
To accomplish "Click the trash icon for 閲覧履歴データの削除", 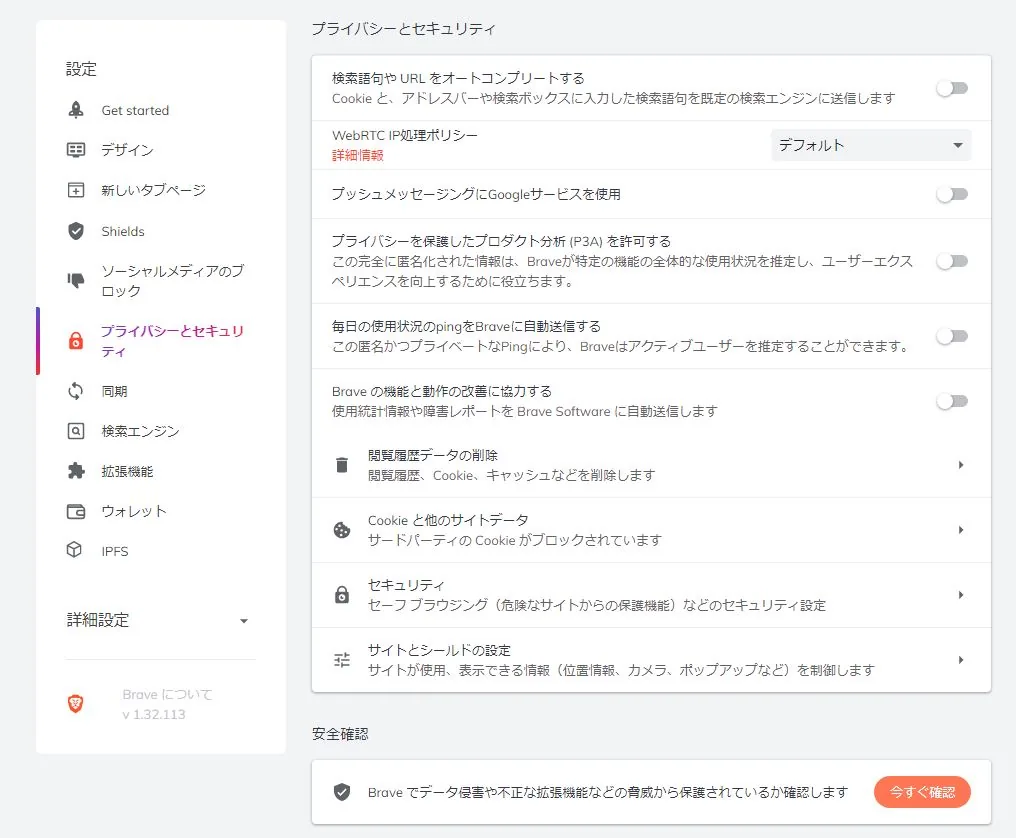I will click(x=341, y=464).
